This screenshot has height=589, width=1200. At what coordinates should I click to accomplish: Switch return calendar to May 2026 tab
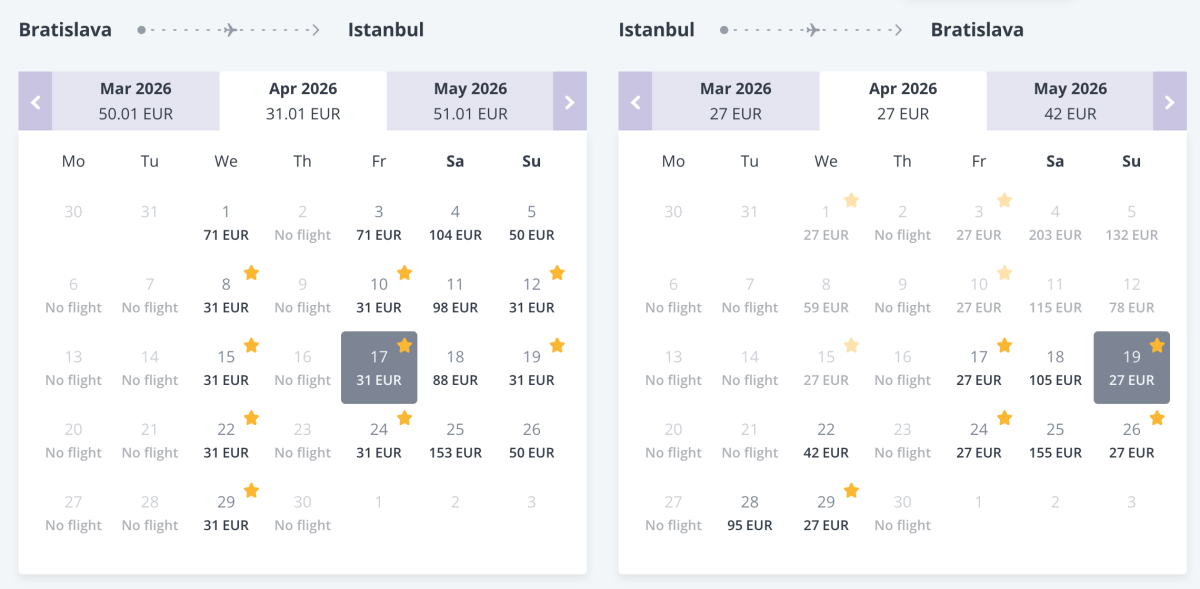tap(1070, 101)
